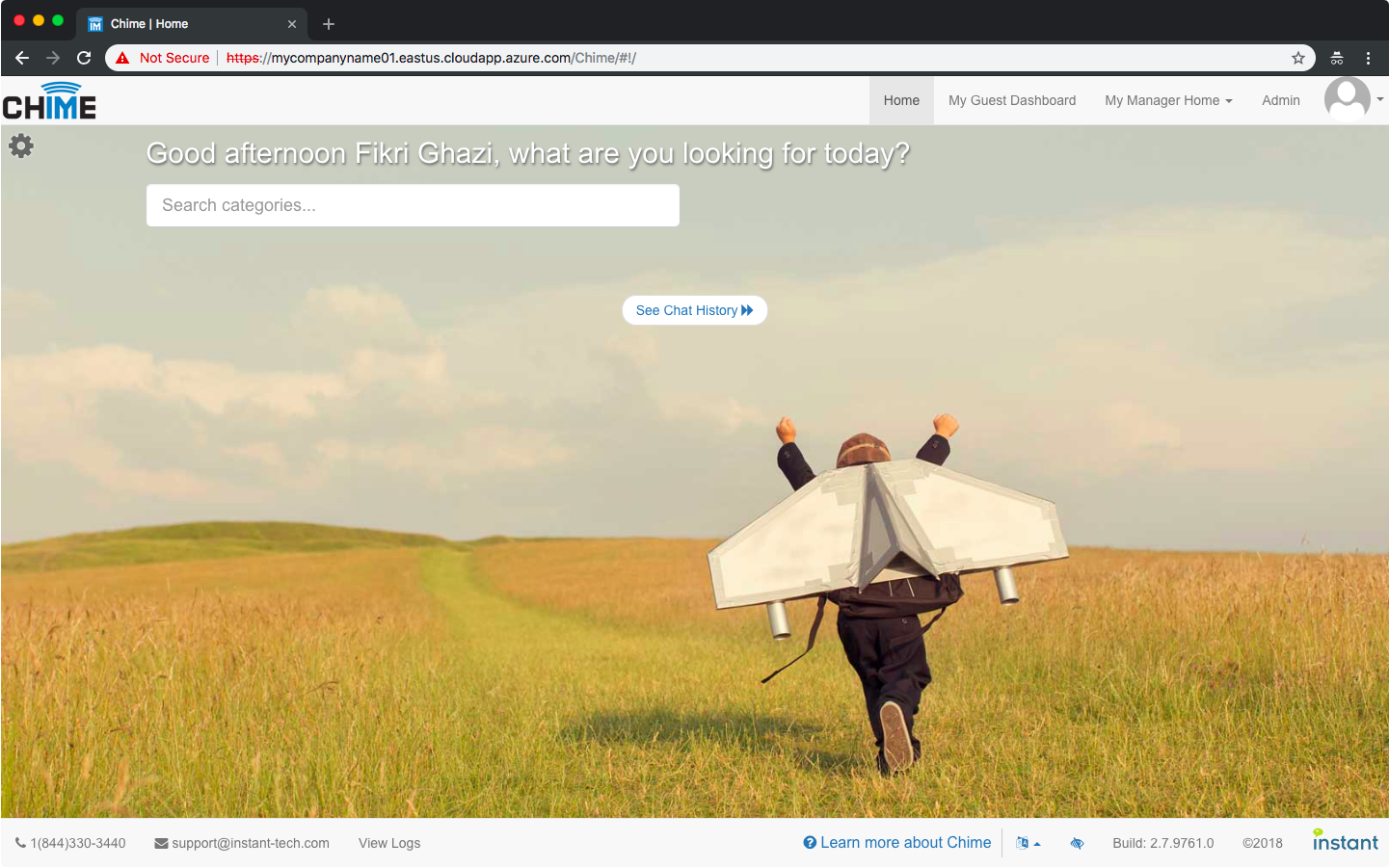Go back using browser back arrow

tap(22, 58)
